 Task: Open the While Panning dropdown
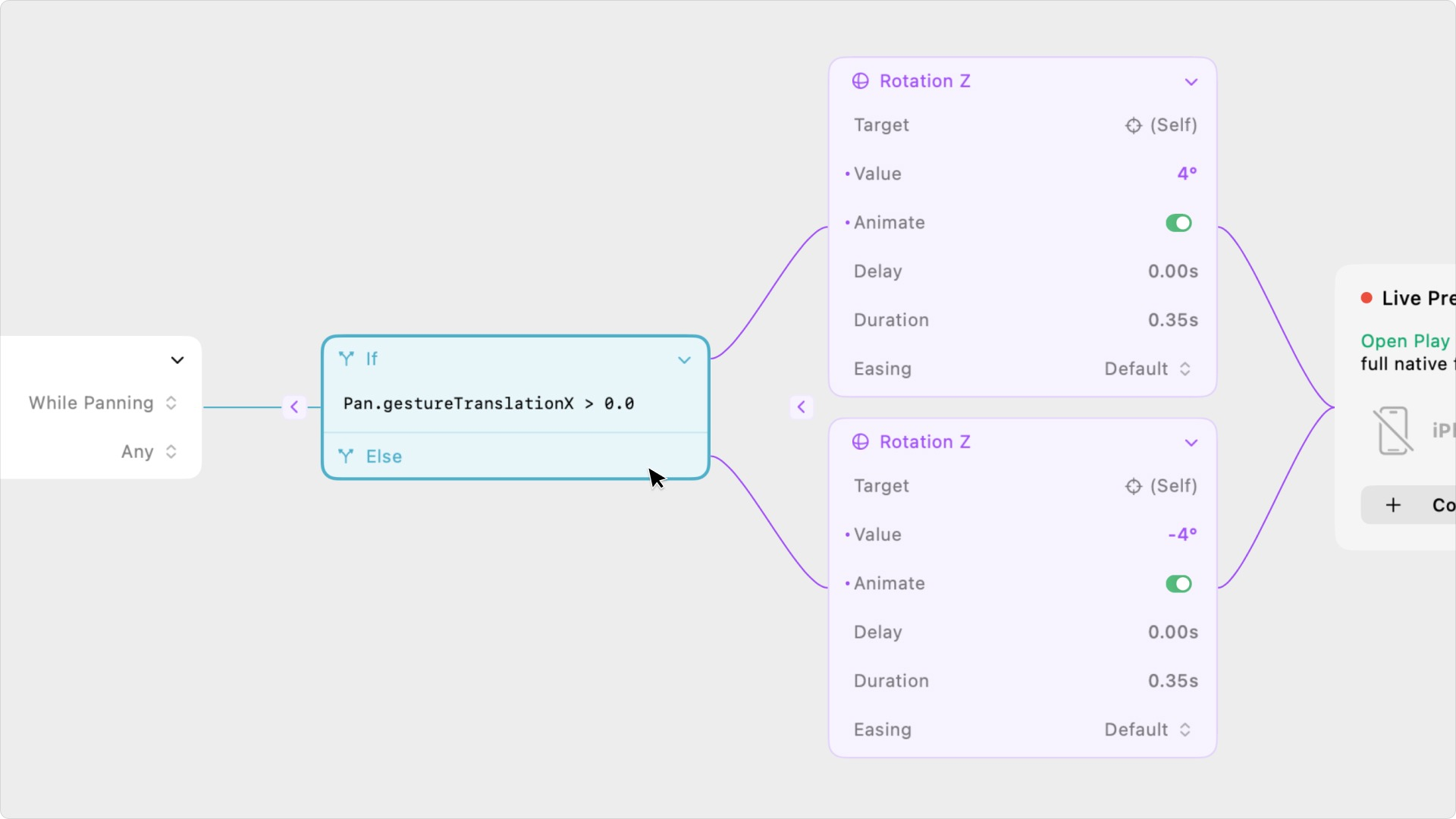(x=103, y=403)
